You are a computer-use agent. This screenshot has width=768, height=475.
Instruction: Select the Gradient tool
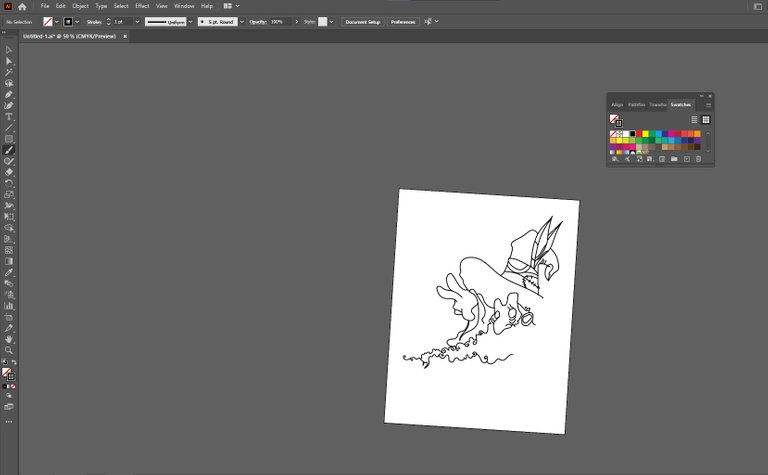click(9, 261)
